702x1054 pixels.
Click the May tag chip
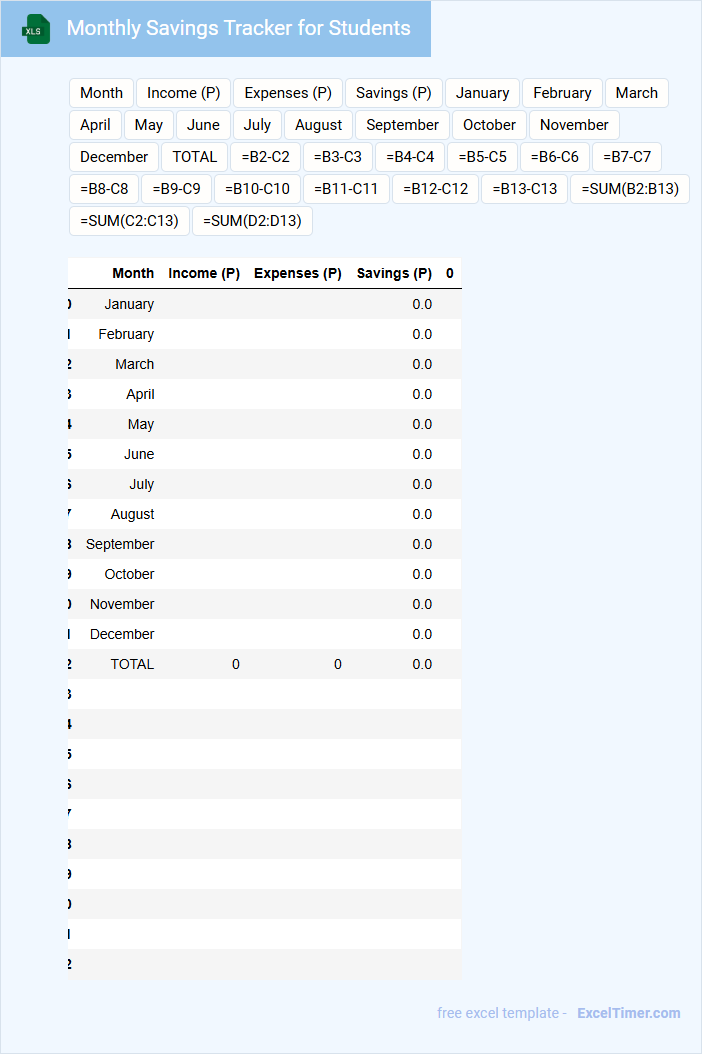(149, 125)
